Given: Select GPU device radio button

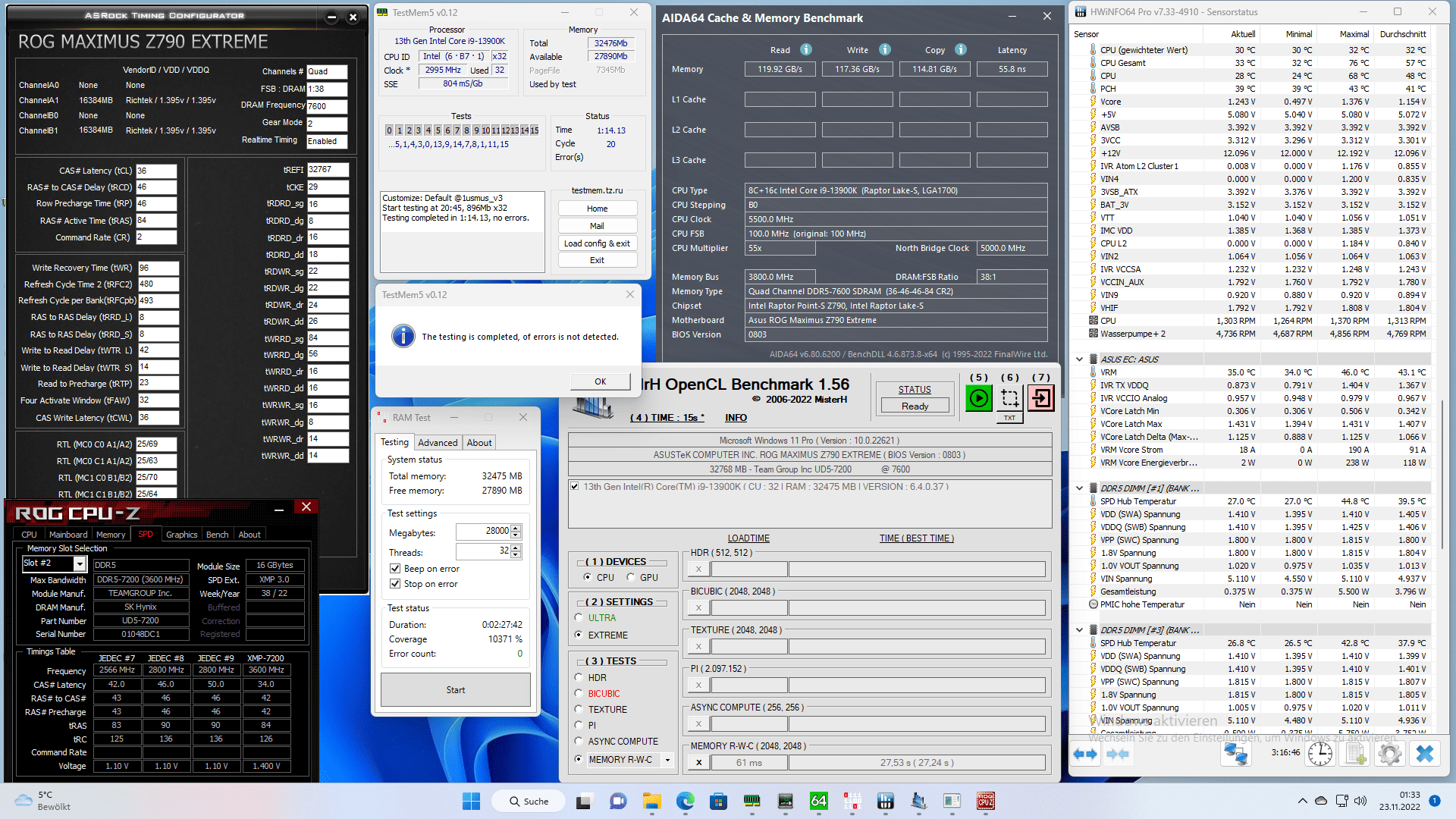Looking at the screenshot, I should [630, 577].
